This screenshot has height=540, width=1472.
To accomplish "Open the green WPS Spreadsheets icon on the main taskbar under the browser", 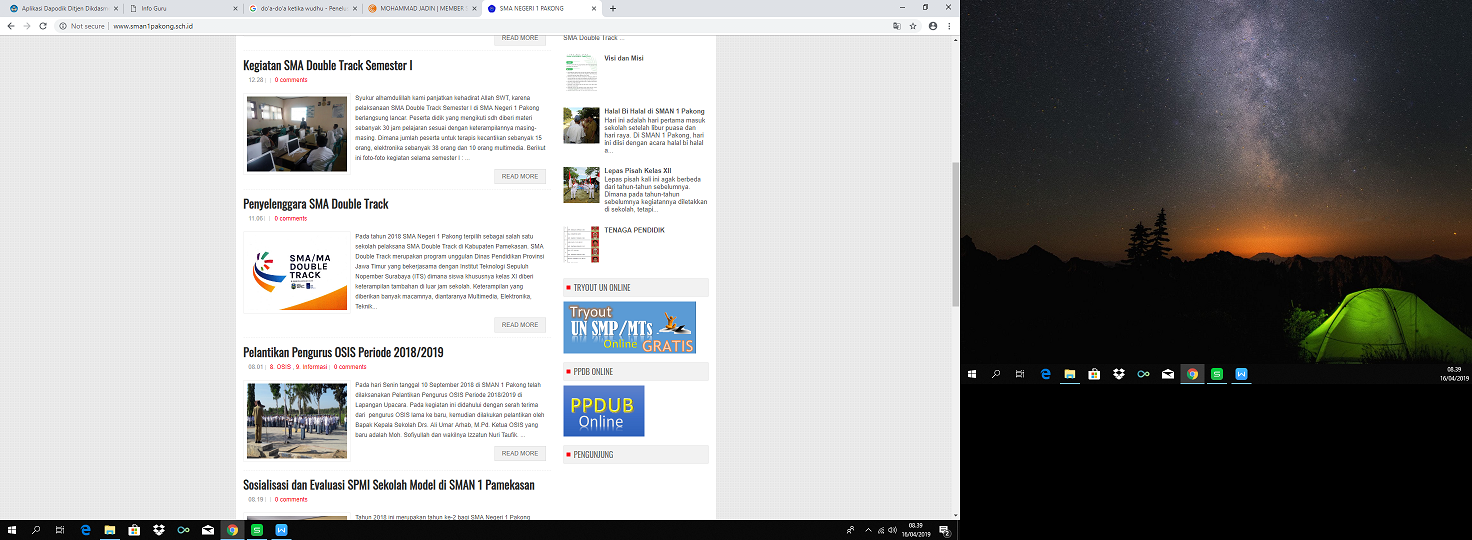I will [x=257, y=530].
